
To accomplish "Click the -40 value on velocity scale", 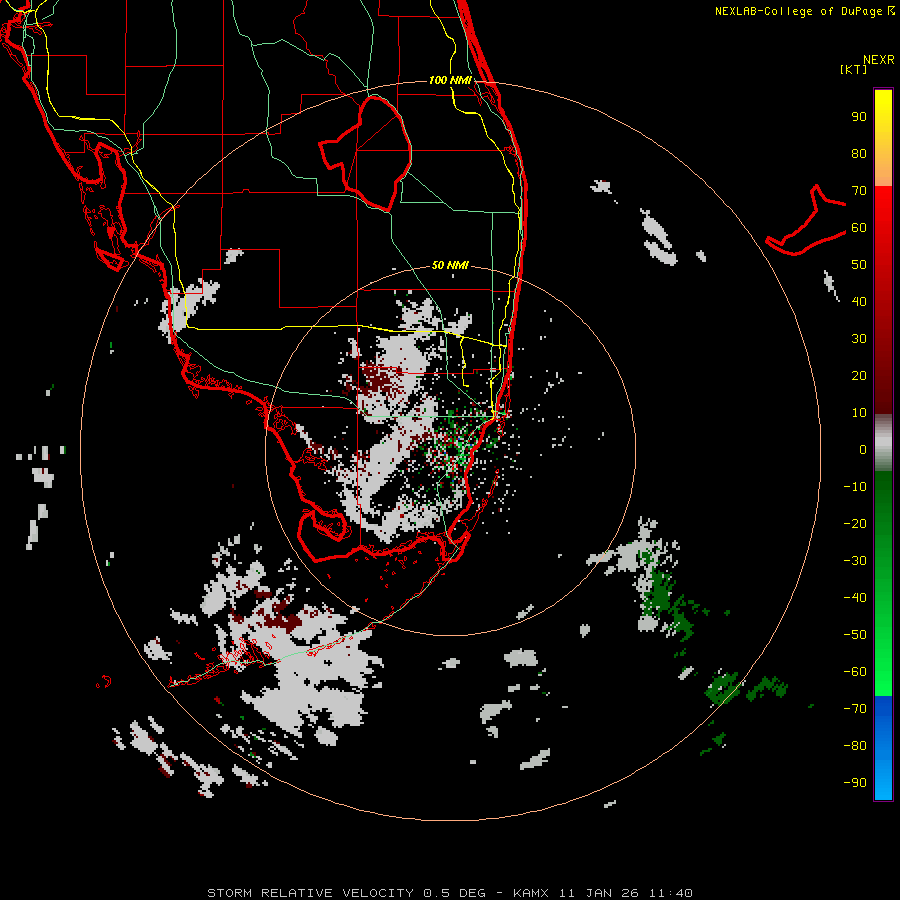I will (855, 598).
